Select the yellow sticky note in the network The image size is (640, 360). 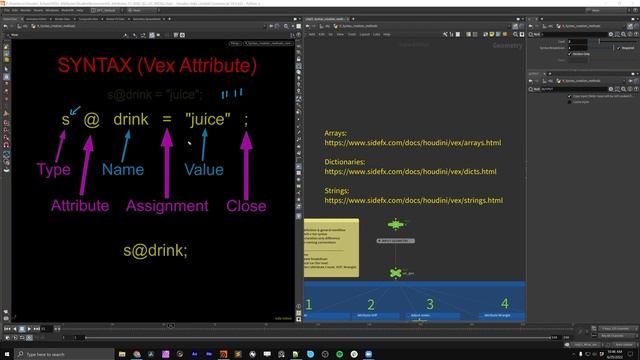coord(331,248)
